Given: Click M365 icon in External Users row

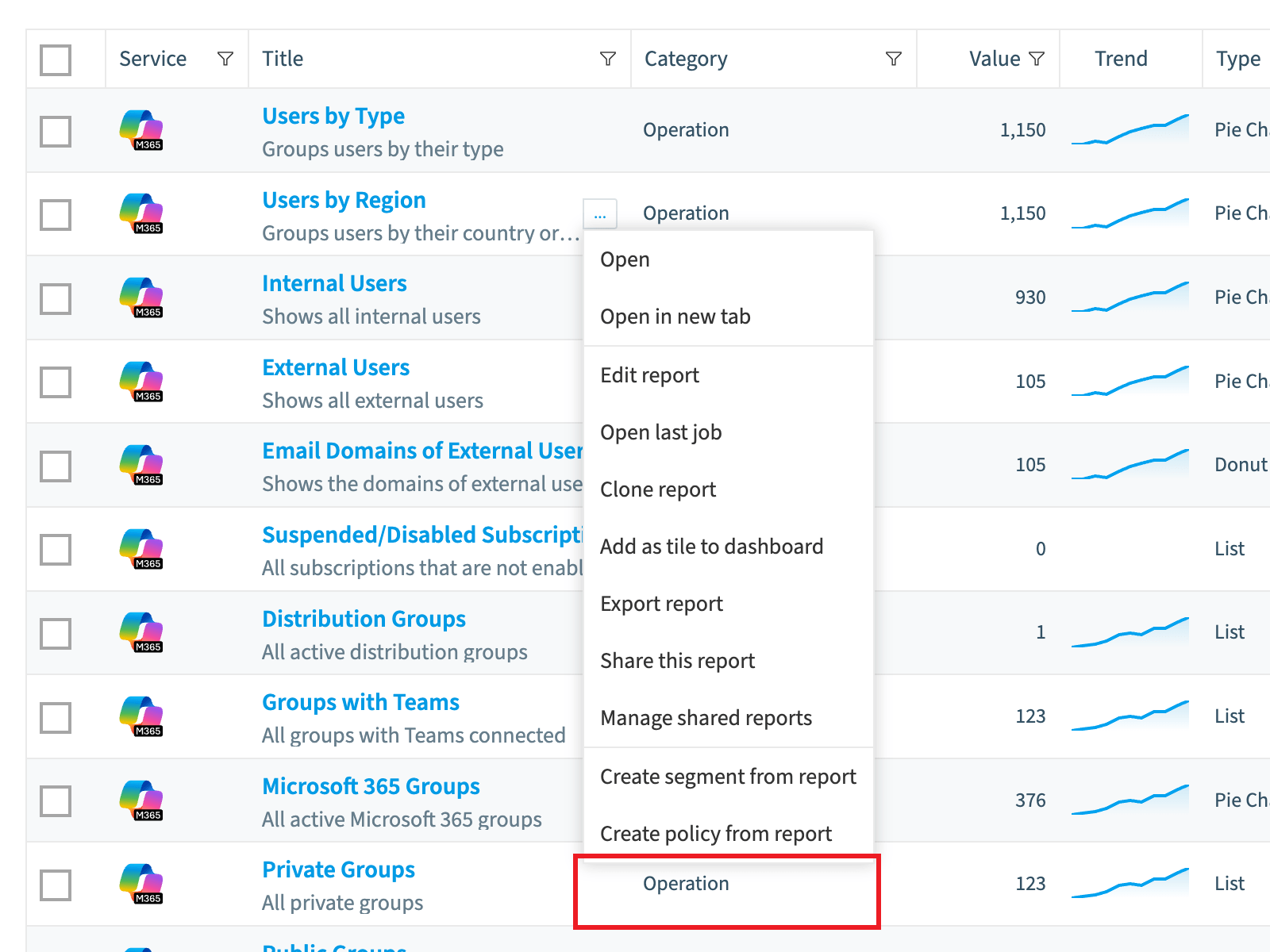Looking at the screenshot, I should pos(141,382).
